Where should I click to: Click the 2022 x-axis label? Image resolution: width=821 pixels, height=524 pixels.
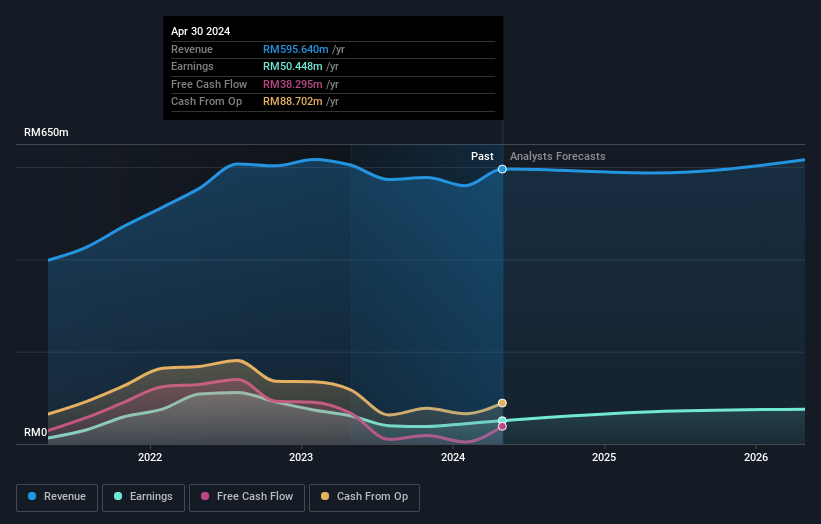coord(150,457)
